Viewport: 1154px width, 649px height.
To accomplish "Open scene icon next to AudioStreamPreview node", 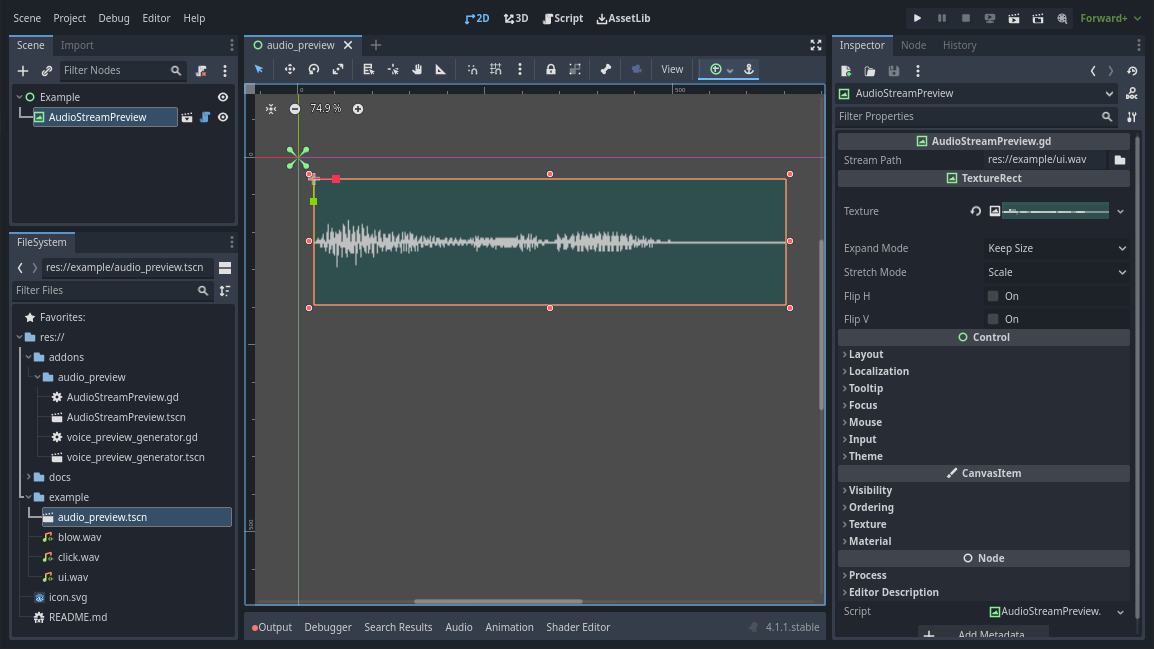I will point(187,117).
